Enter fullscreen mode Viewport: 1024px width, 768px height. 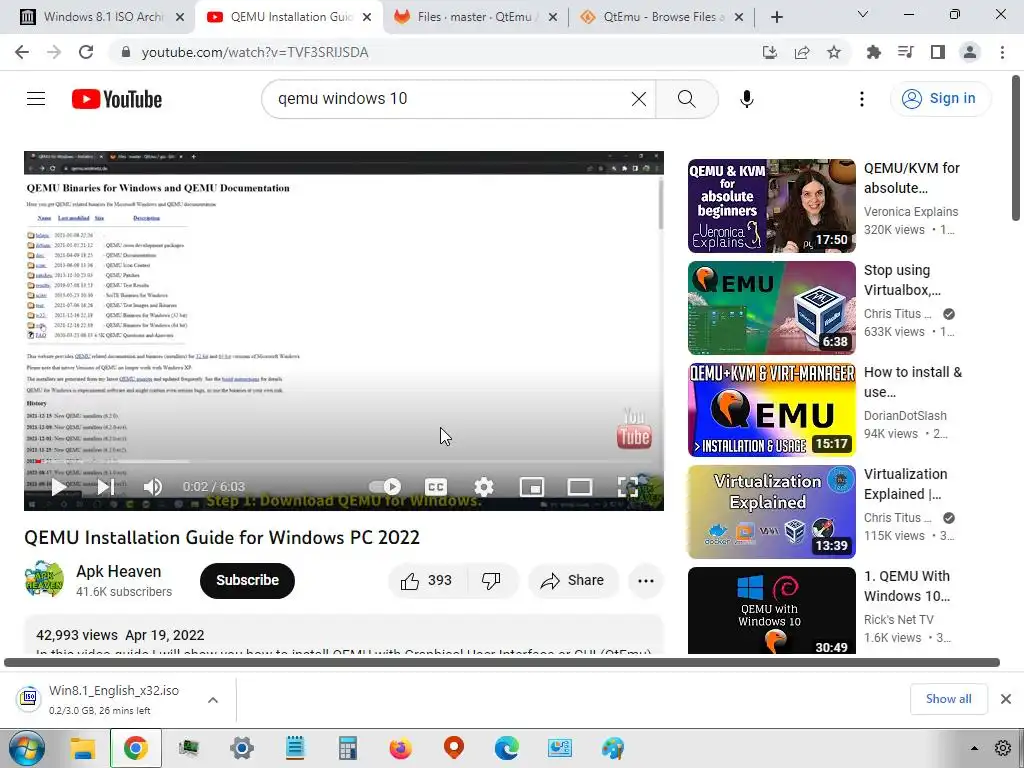coord(628,487)
